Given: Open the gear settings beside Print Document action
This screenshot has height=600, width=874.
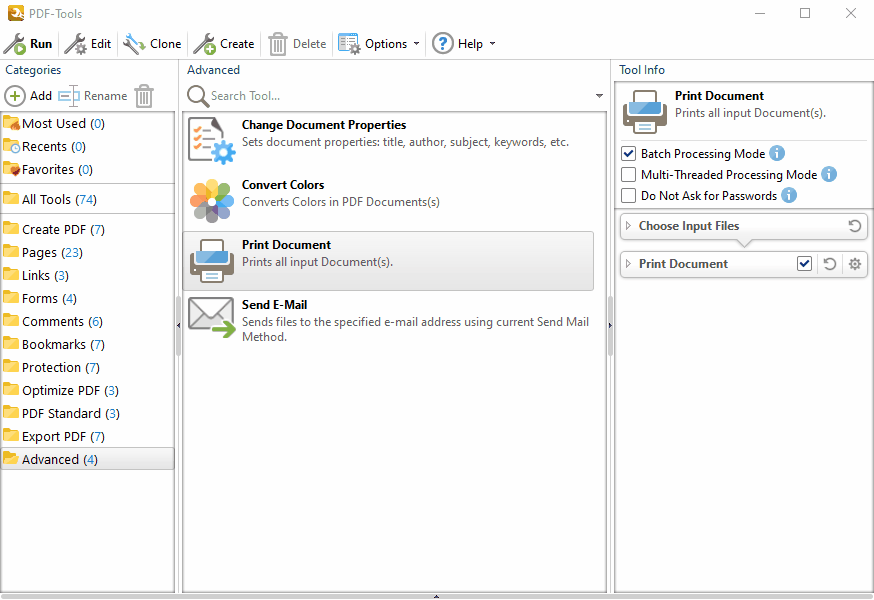Looking at the screenshot, I should 854,264.
